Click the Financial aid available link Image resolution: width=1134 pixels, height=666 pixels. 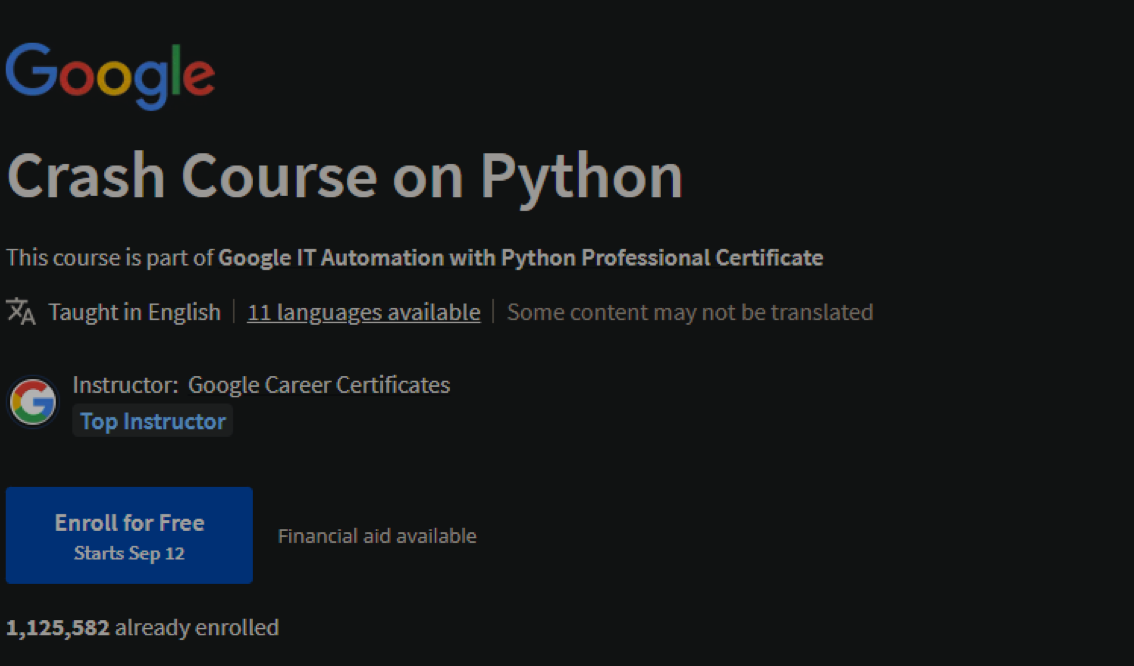tap(377, 536)
